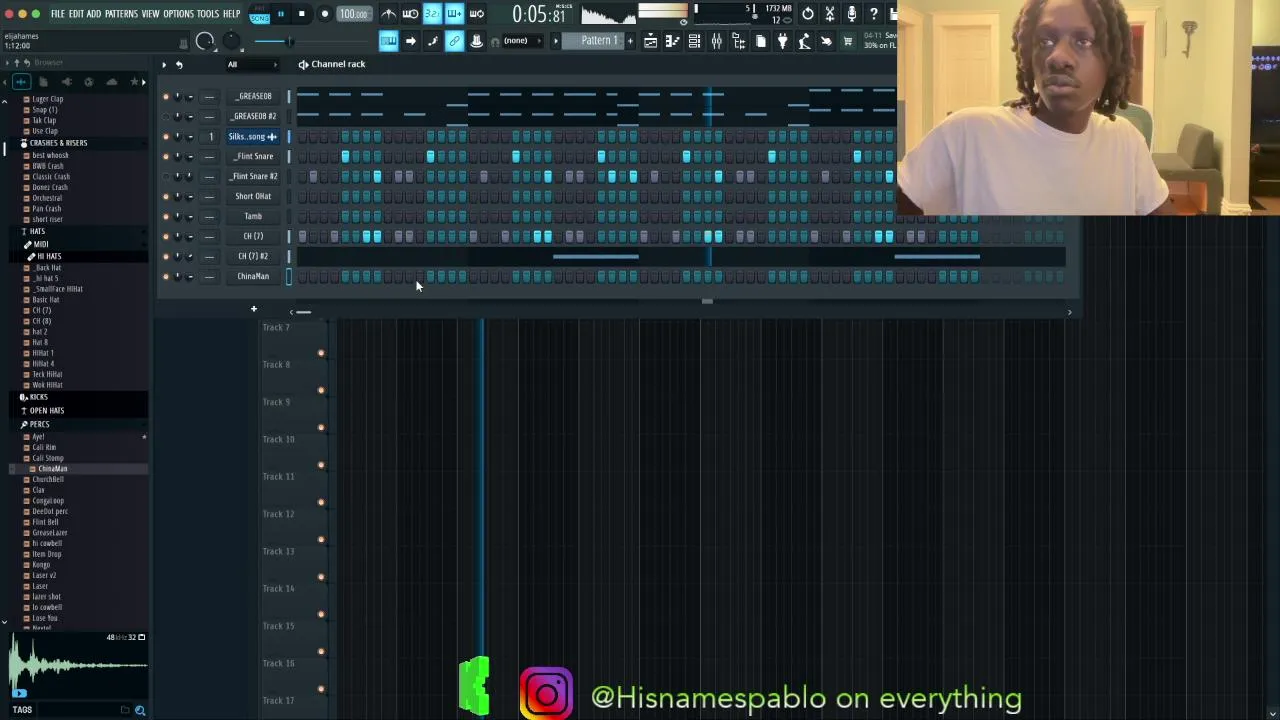The height and width of the screenshot is (720, 1280).
Task: Open the PATTERNS menu
Action: [121, 14]
